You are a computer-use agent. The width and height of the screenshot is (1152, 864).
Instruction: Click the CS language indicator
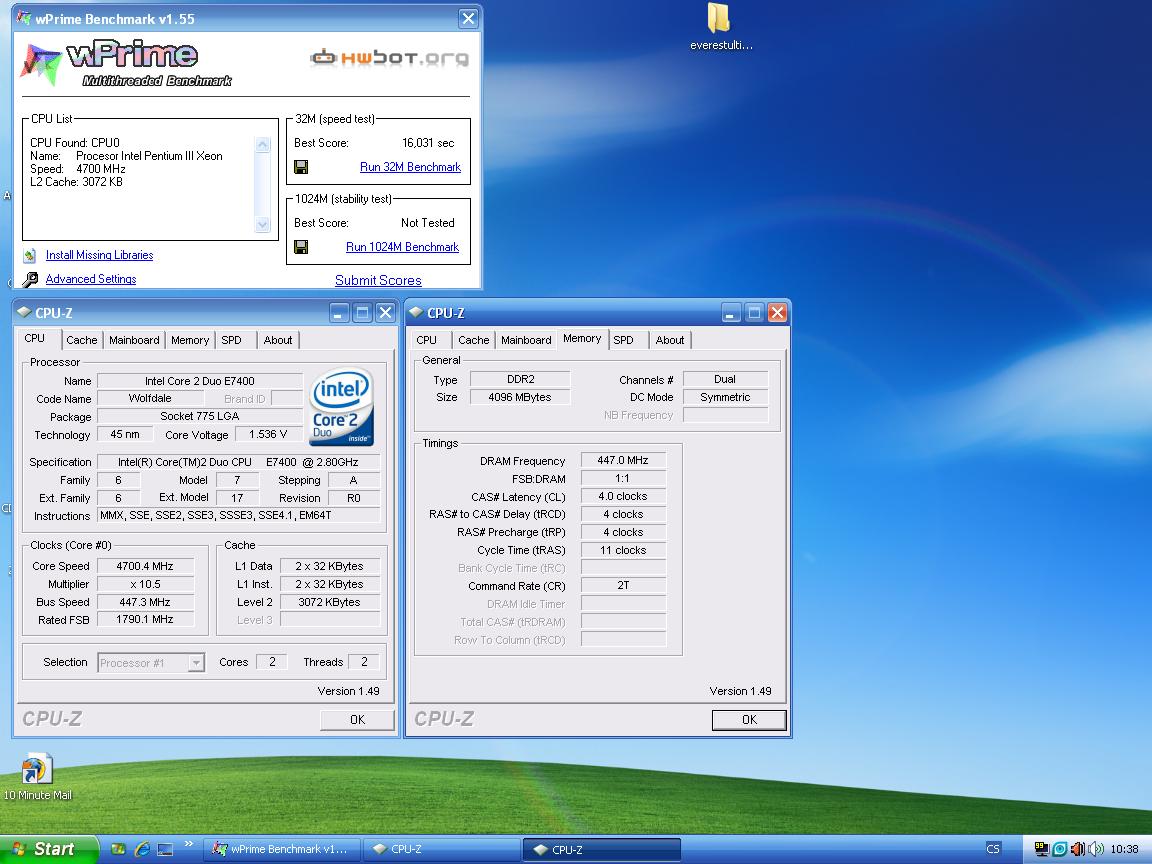click(993, 849)
